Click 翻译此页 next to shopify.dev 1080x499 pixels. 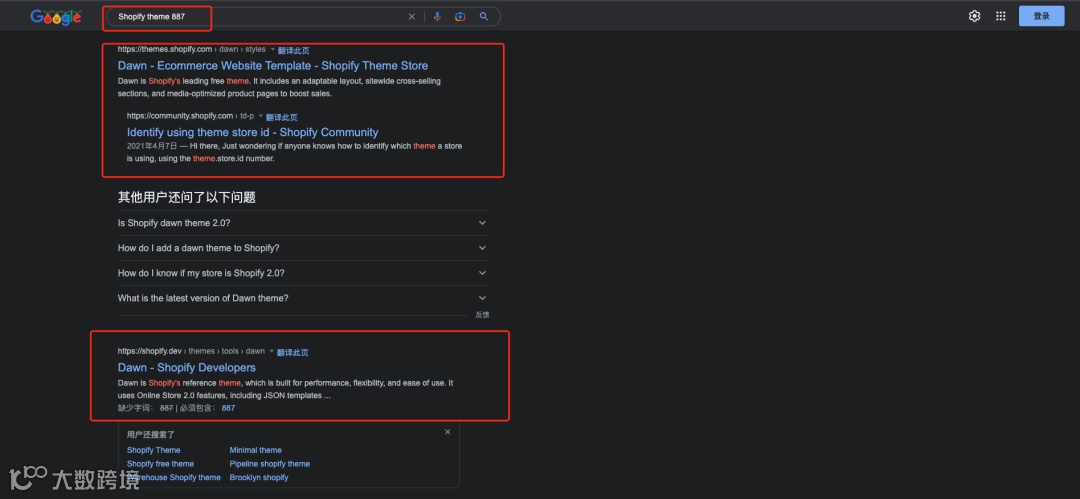[x=293, y=352]
